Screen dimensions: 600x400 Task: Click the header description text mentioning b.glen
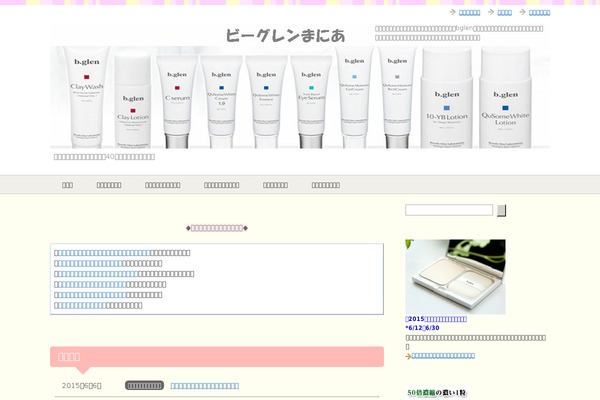tap(459, 33)
